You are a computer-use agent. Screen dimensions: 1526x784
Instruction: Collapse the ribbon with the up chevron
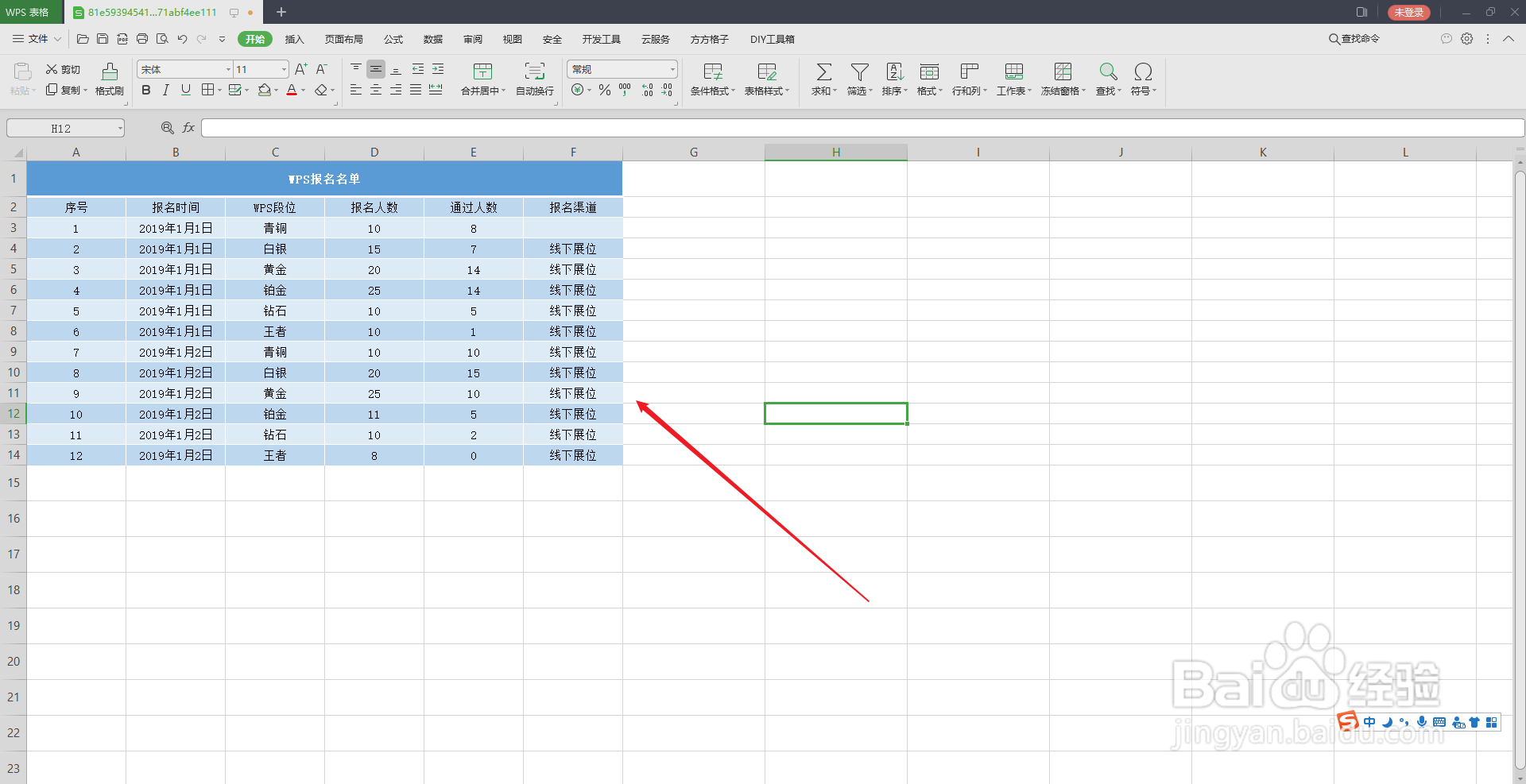point(1509,39)
